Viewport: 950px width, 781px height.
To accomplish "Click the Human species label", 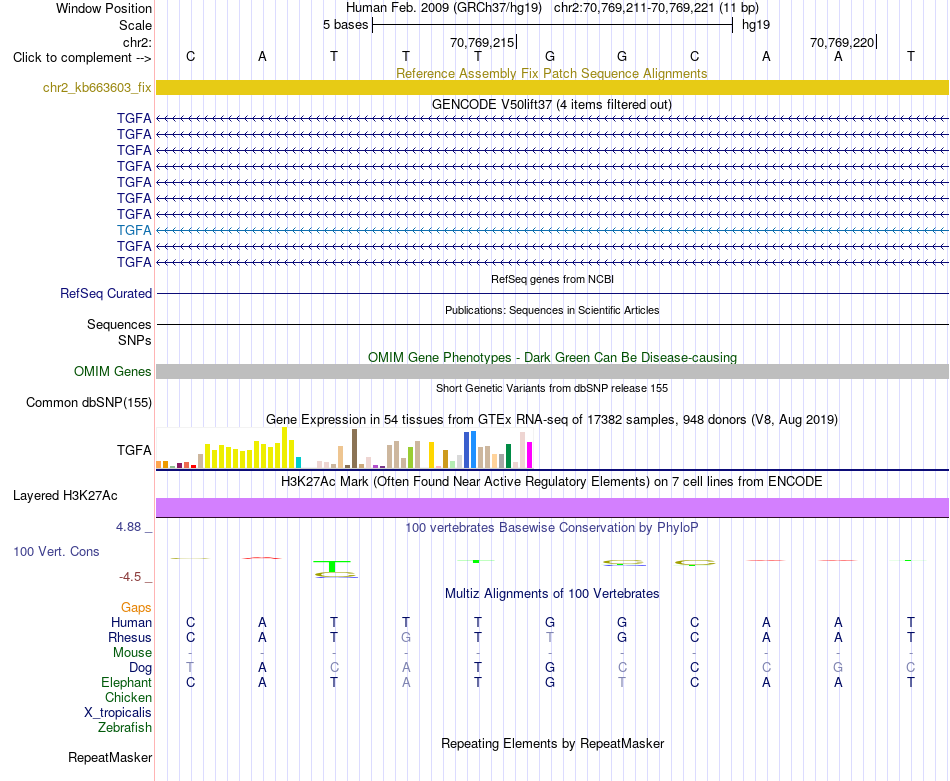I will click(x=131, y=622).
